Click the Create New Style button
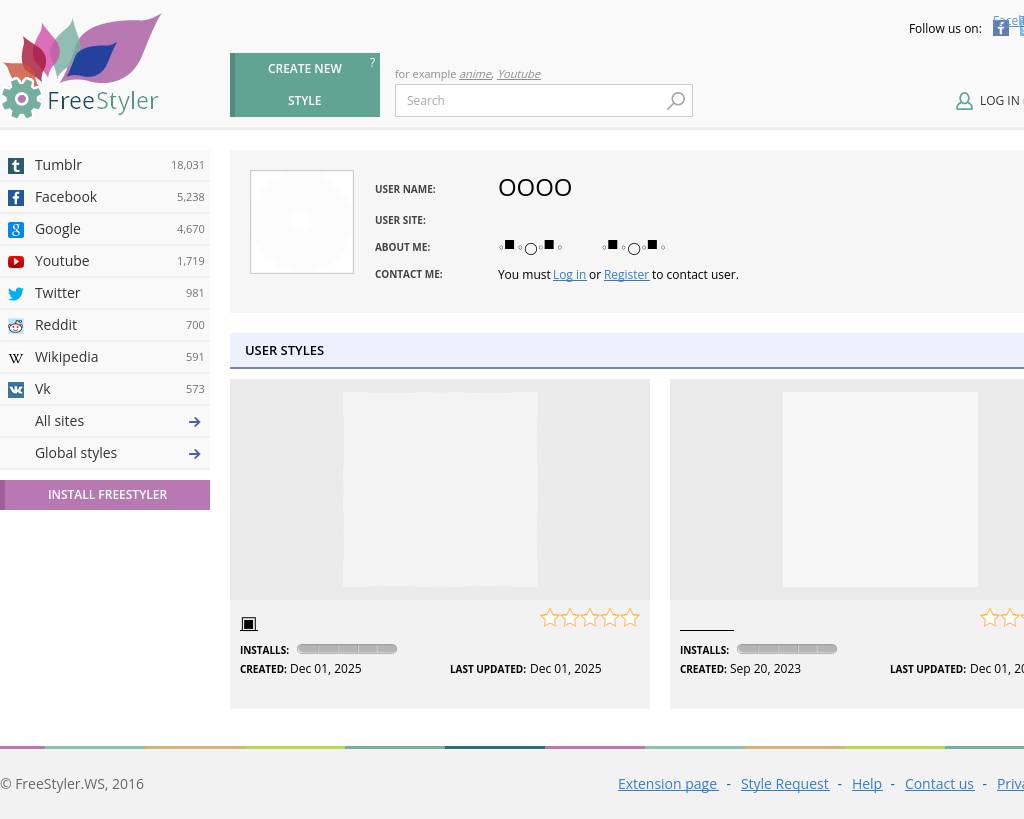1024x819 pixels. (x=304, y=85)
